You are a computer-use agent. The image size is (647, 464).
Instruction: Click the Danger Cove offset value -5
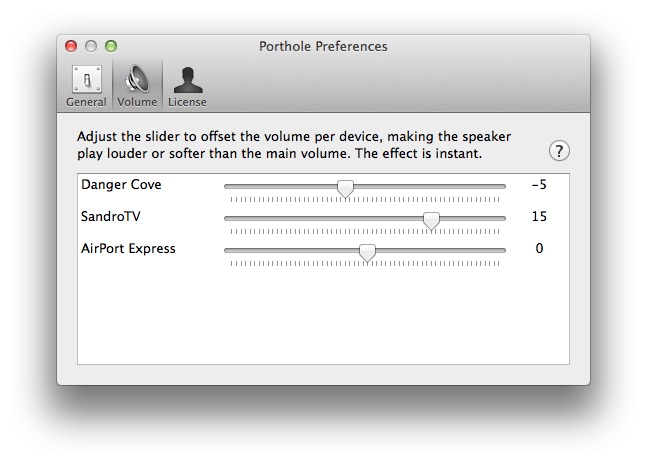point(538,185)
